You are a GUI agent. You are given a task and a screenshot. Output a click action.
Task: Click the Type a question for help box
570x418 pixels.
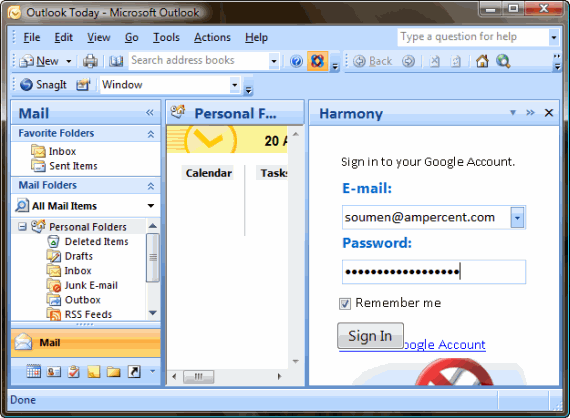[473, 37]
